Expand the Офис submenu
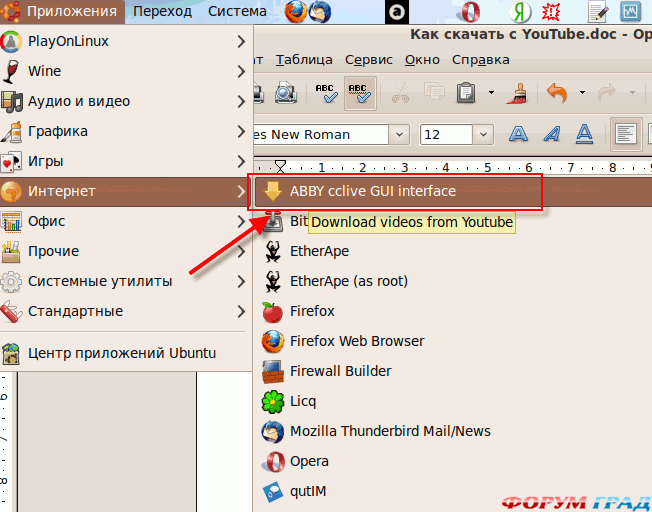 click(125, 221)
